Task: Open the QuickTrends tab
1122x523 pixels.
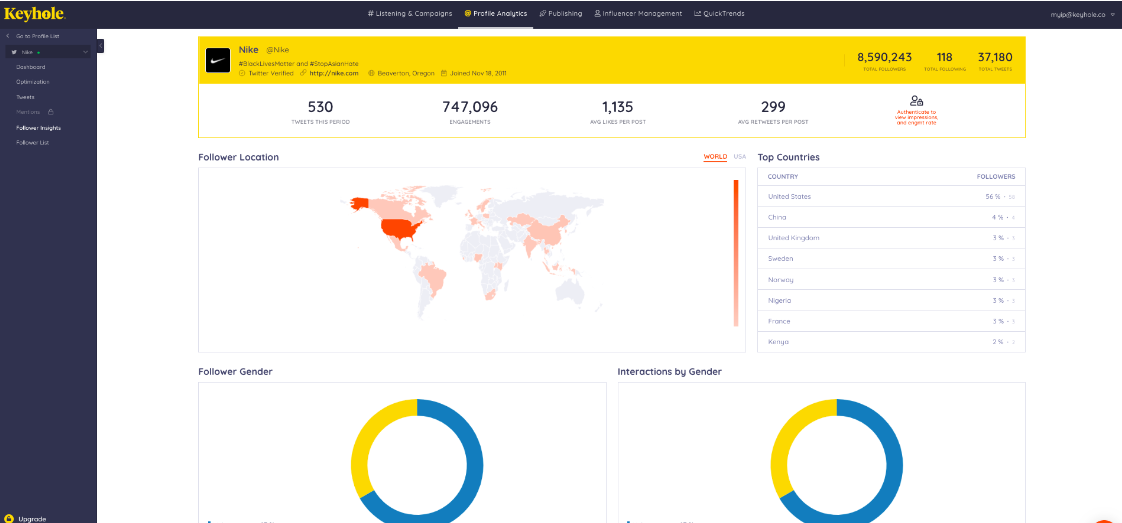Action: coord(719,14)
